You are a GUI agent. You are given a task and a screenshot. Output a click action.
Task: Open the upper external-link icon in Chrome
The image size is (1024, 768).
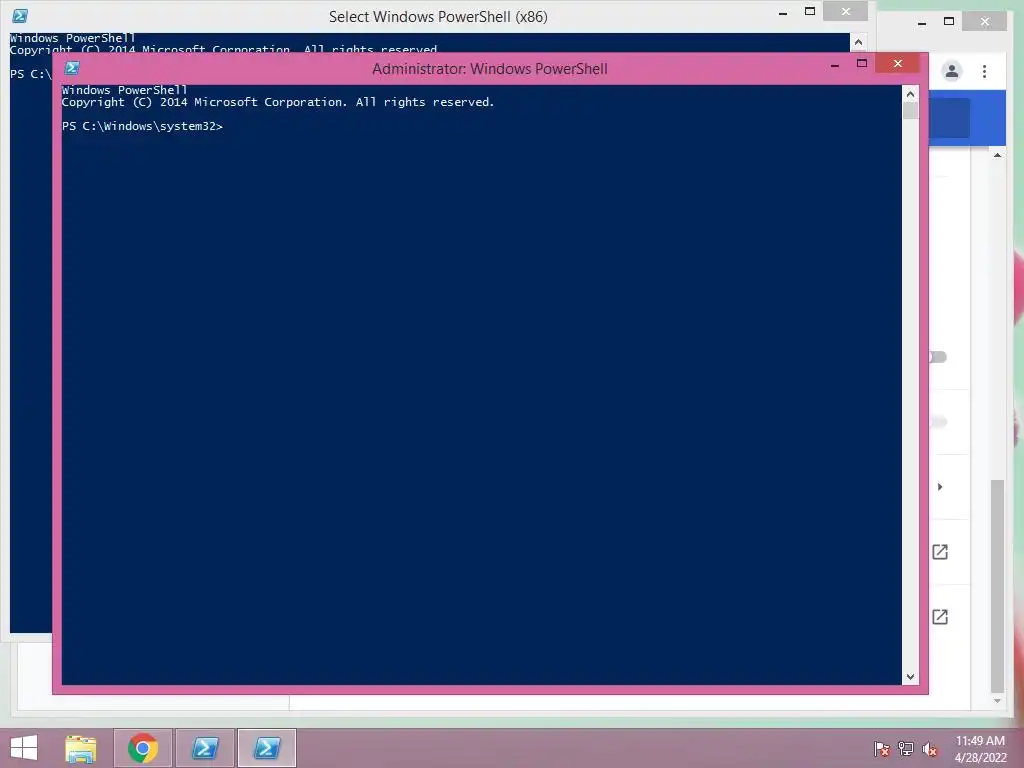[940, 552]
